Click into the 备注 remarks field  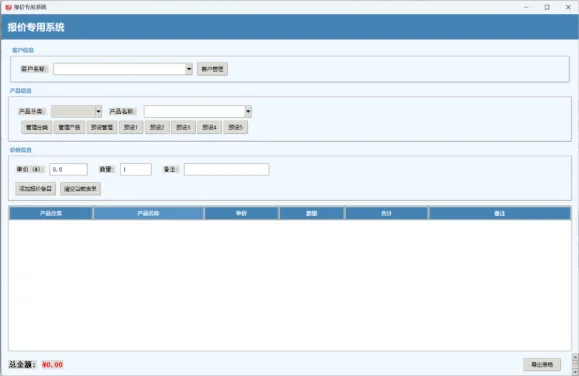[x=227, y=170]
